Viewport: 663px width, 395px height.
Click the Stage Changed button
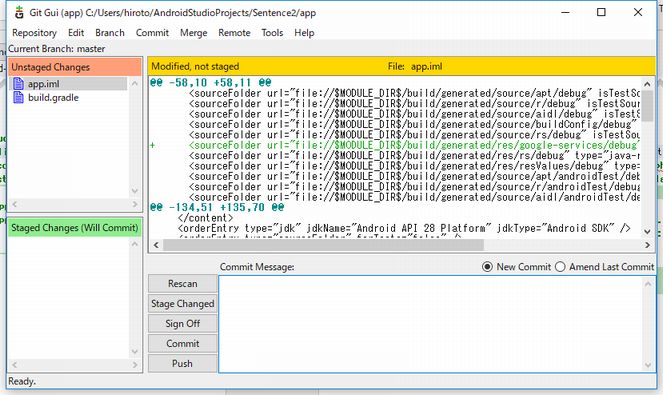[183, 304]
